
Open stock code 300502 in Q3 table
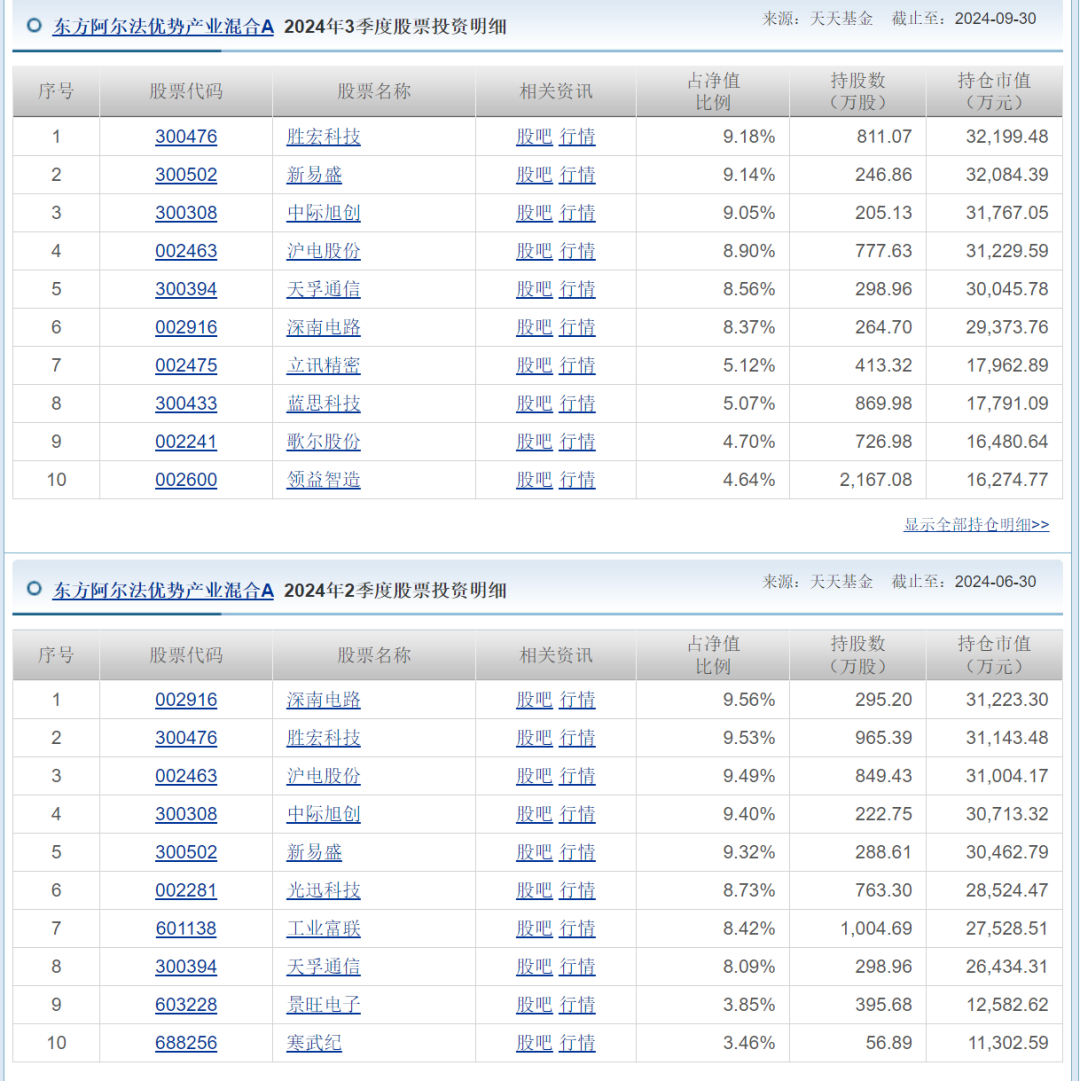point(186,174)
